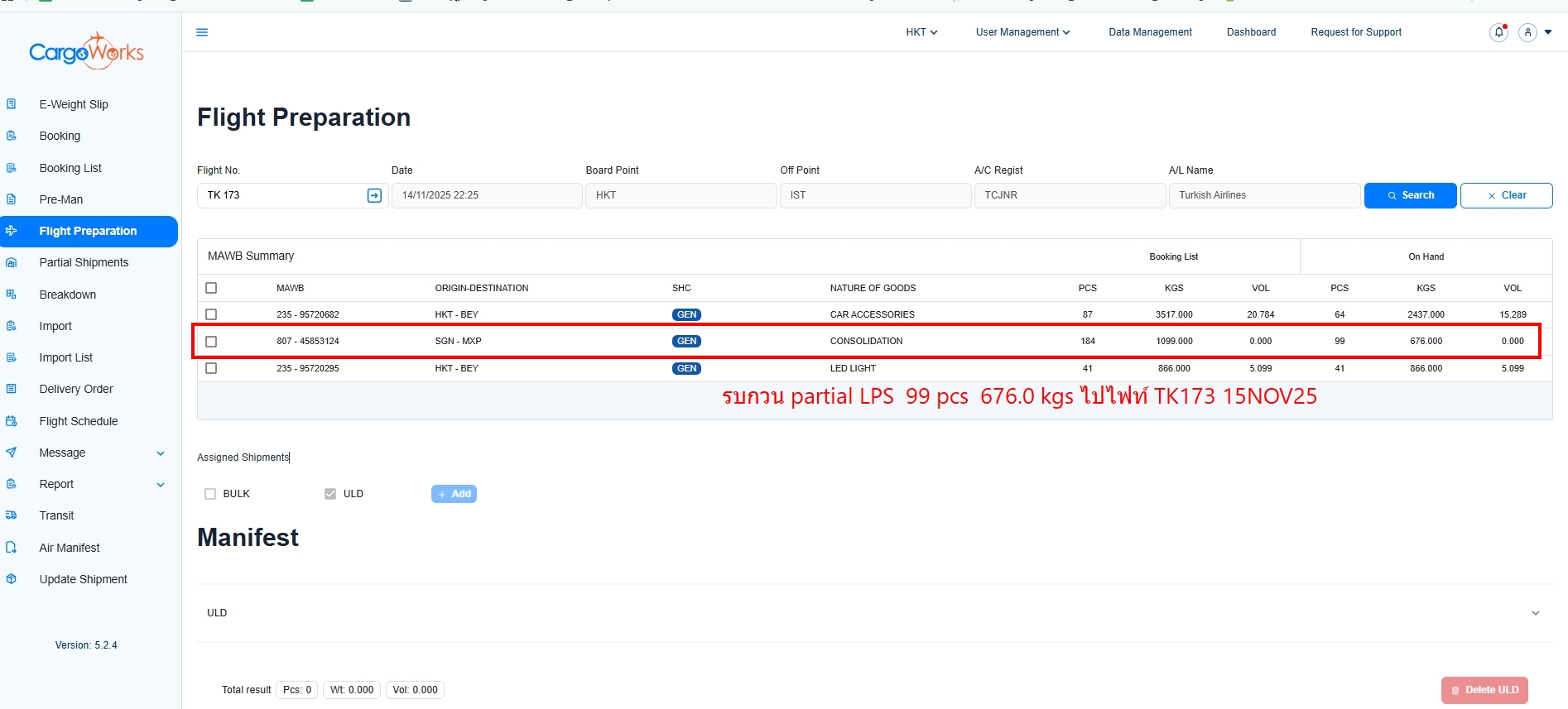1568x709 pixels.
Task: Open Partial Shipments in sidebar
Action: pos(84,262)
